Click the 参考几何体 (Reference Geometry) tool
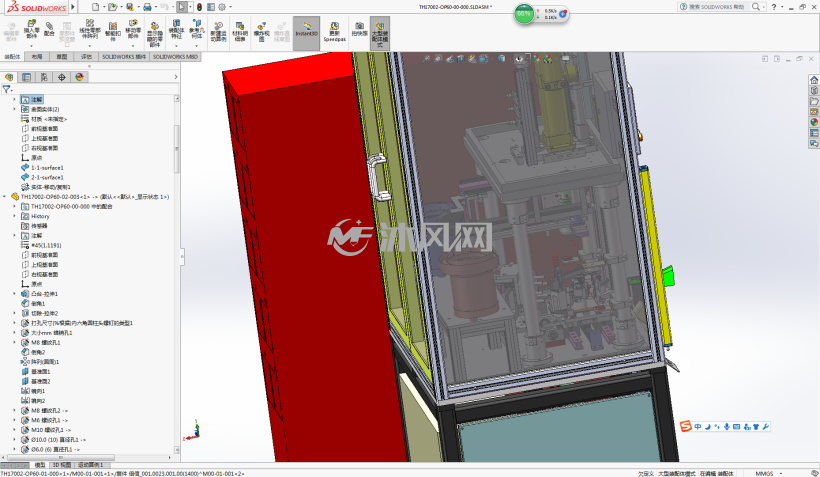 point(197,29)
